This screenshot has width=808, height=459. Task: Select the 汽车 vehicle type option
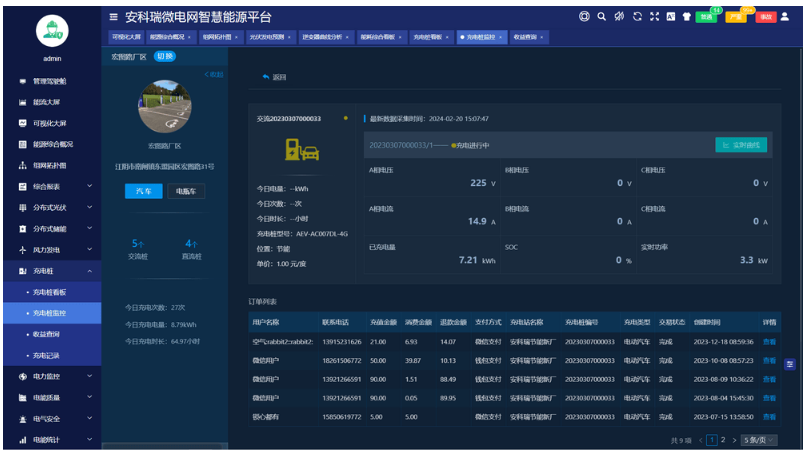(143, 190)
